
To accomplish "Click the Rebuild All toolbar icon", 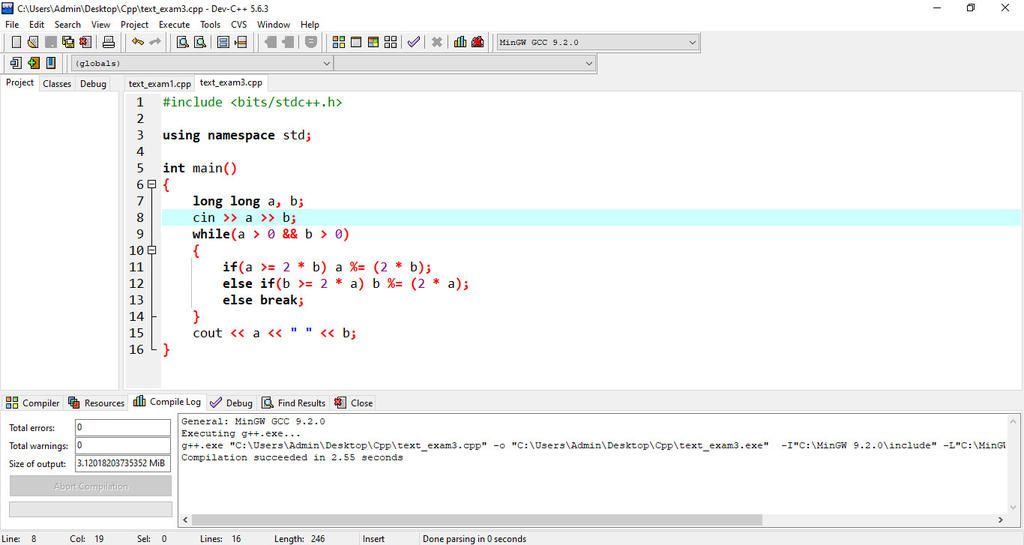I will coord(391,42).
